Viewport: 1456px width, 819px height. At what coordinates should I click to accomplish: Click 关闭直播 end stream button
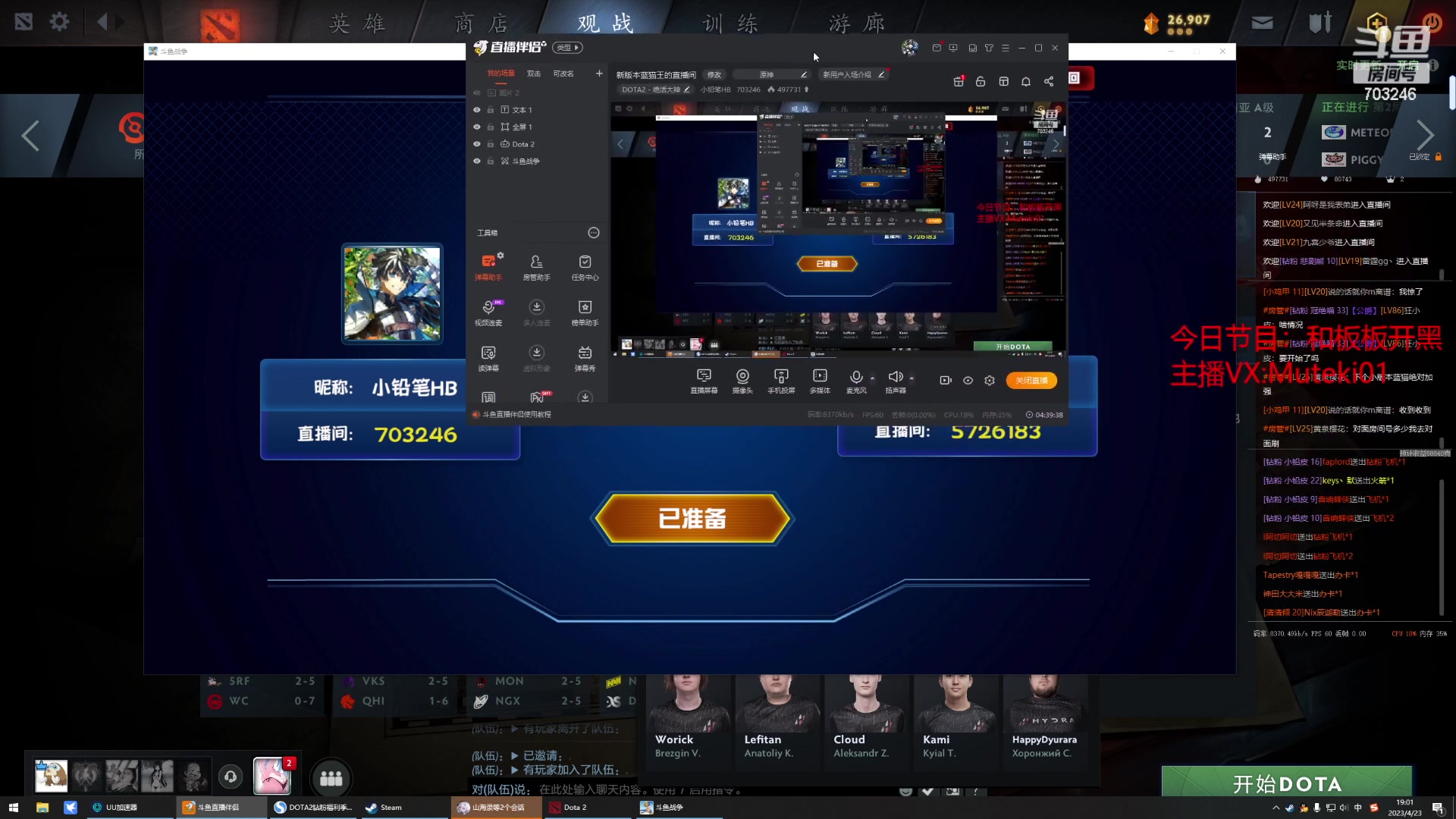[x=1031, y=381]
